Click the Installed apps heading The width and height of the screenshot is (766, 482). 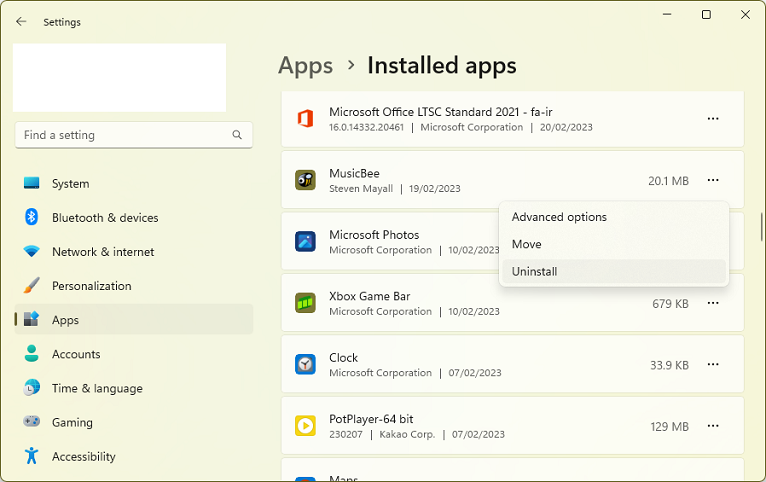click(x=442, y=65)
